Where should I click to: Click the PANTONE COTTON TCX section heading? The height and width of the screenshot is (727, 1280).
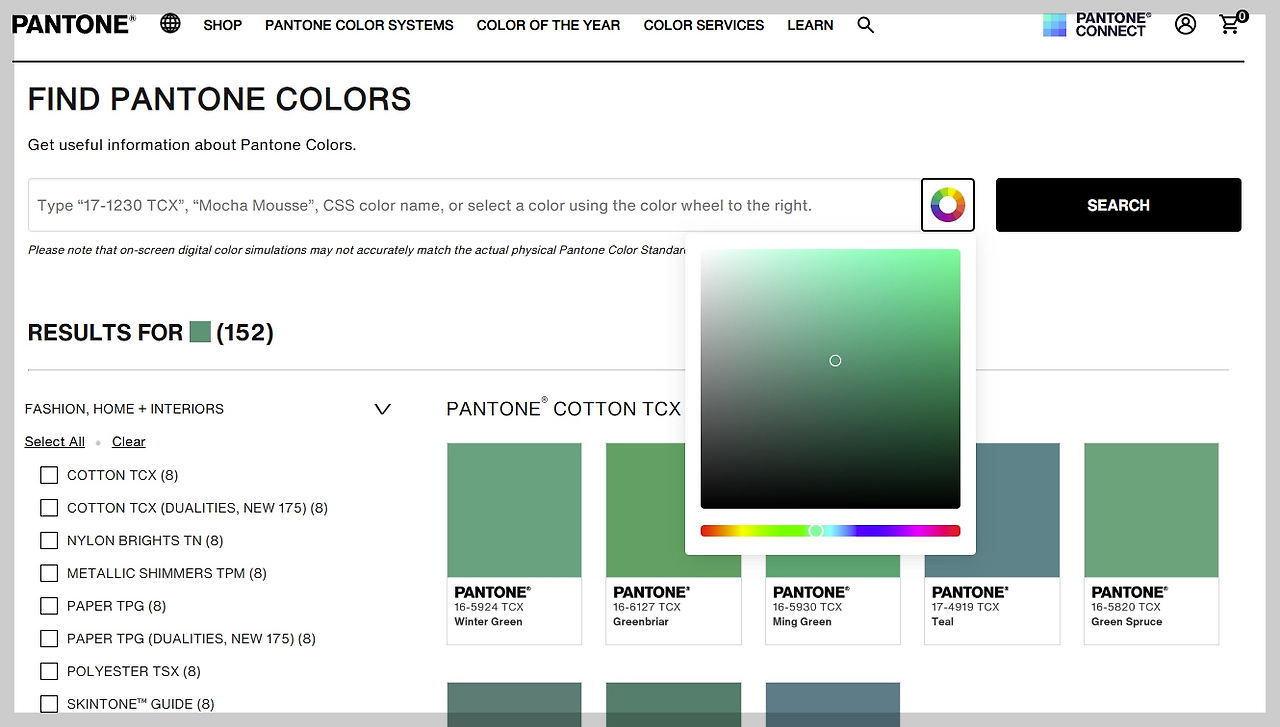click(x=563, y=409)
